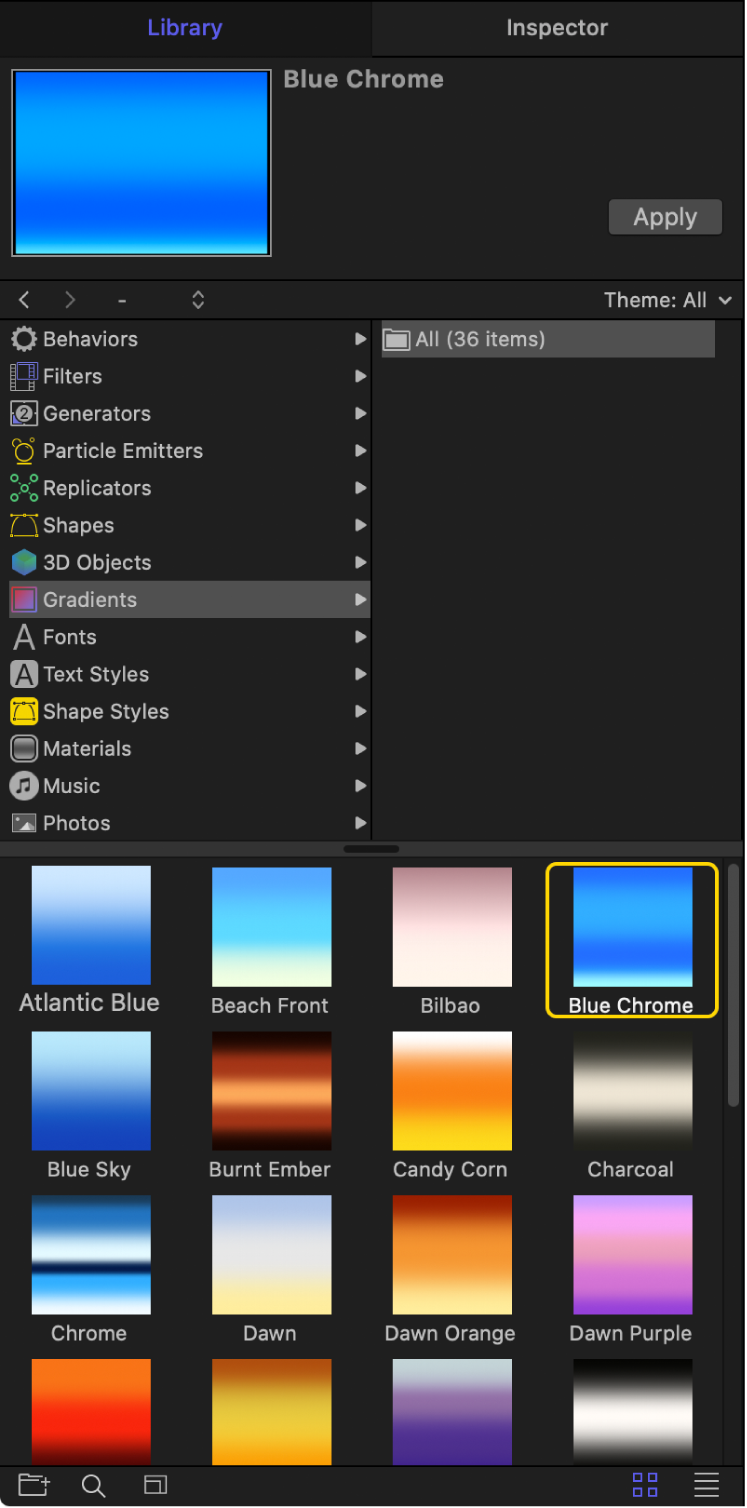
Task: Open the Theme: All dropdown
Action: coord(667,300)
